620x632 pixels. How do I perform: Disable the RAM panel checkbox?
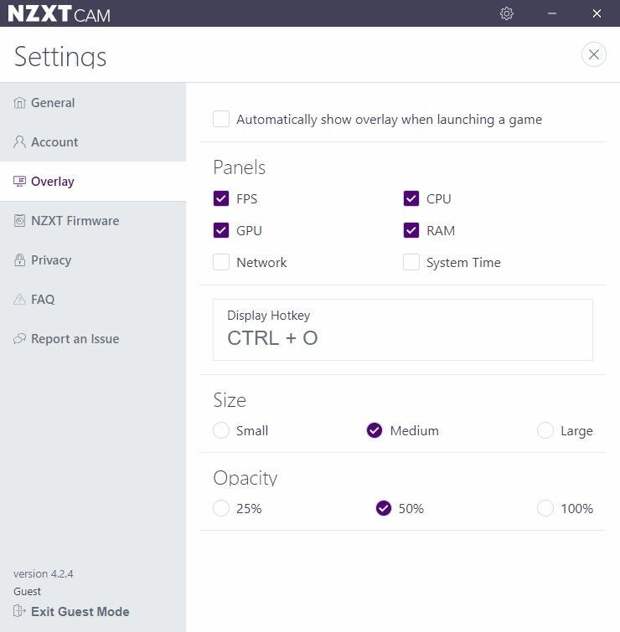coord(411,231)
